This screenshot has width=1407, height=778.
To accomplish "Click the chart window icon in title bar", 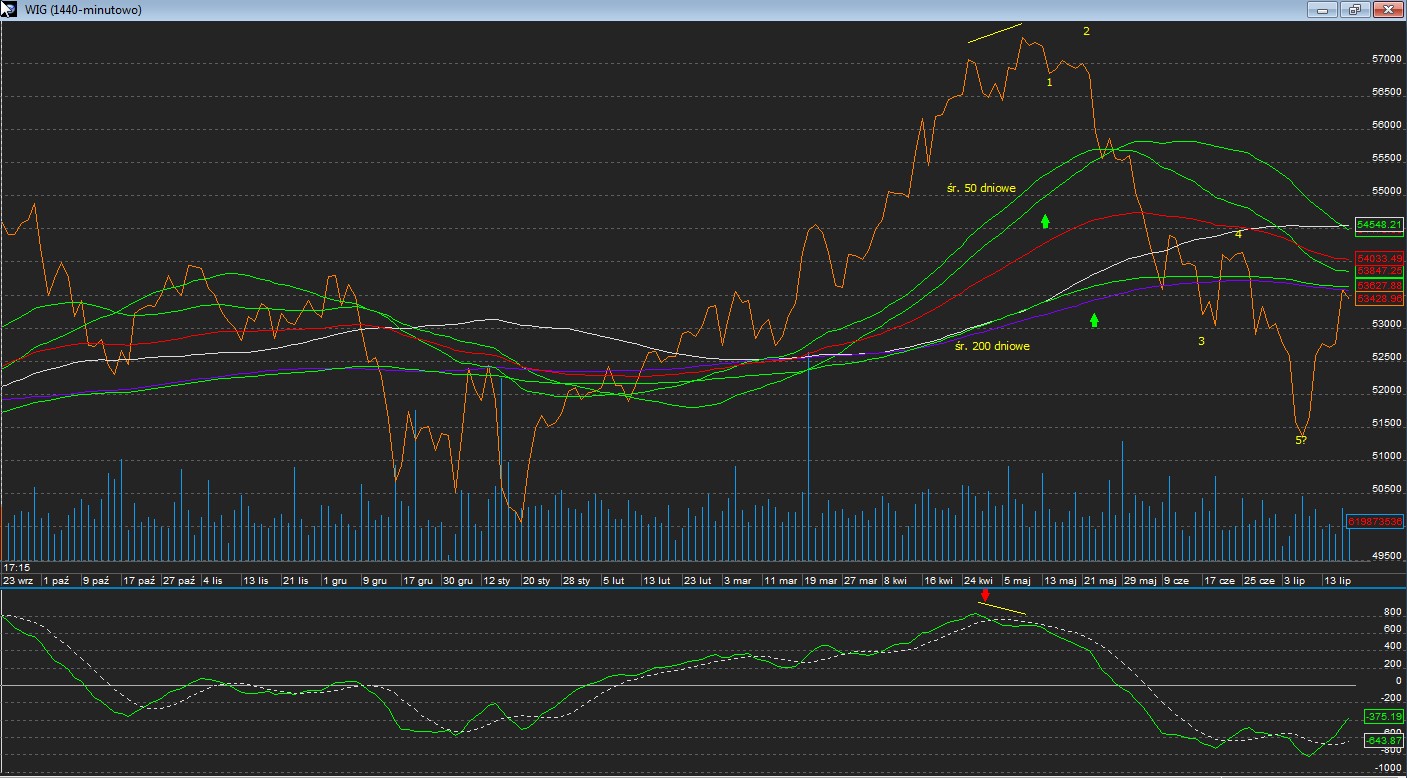I will pyautogui.click(x=9, y=10).
